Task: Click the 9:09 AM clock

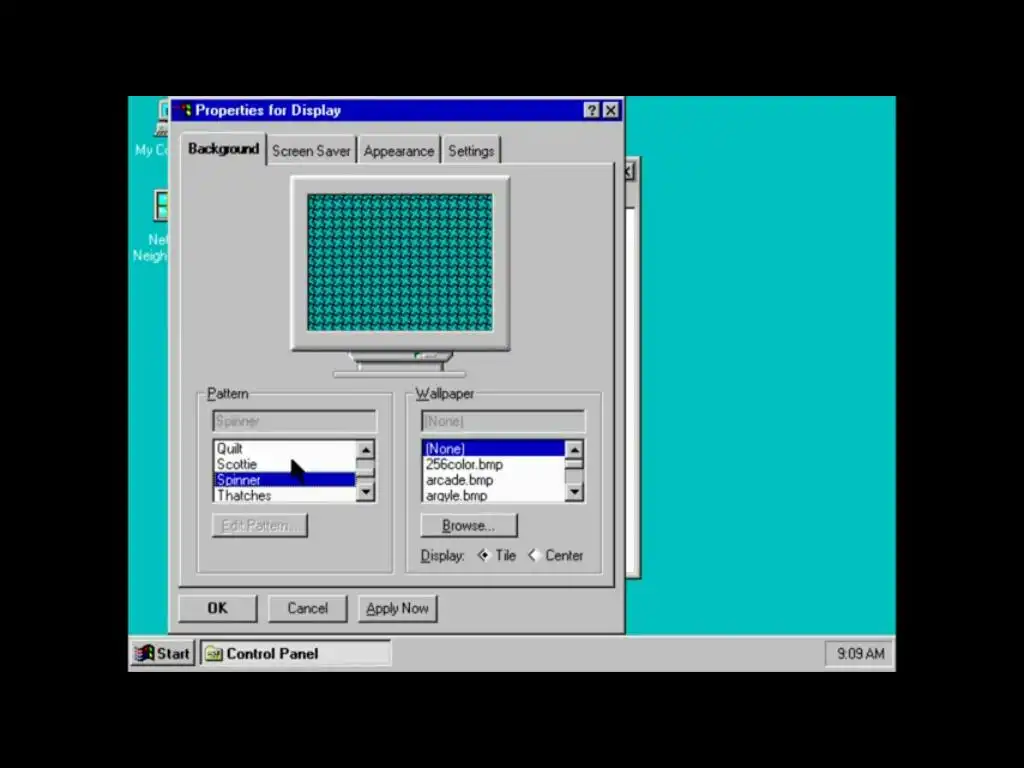Action: (860, 653)
